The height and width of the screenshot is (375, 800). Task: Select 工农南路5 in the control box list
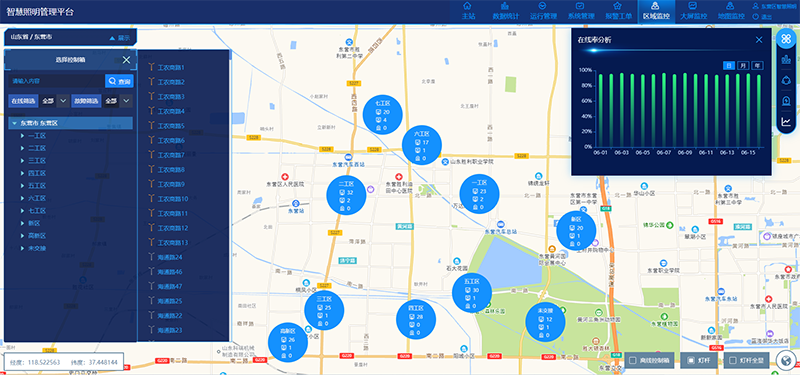171,126
